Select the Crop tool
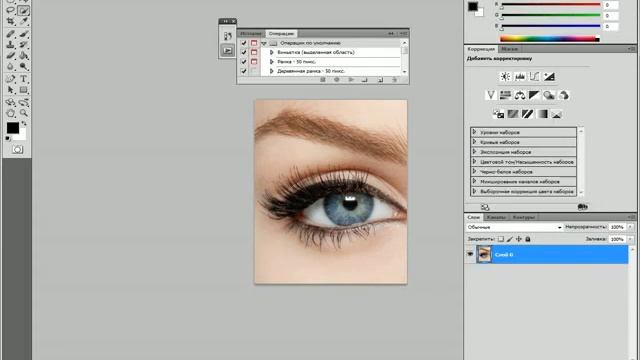Screen dimensions: 640x360 [x=11, y=21]
